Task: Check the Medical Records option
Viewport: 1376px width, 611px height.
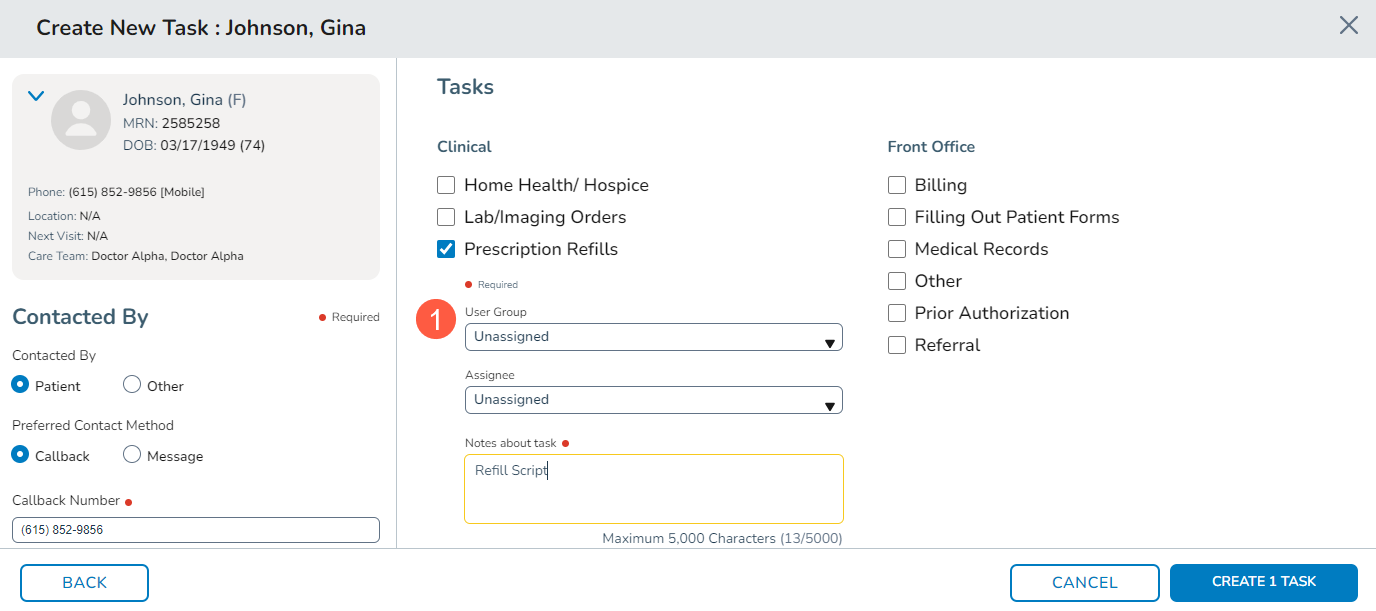Action: (x=897, y=249)
